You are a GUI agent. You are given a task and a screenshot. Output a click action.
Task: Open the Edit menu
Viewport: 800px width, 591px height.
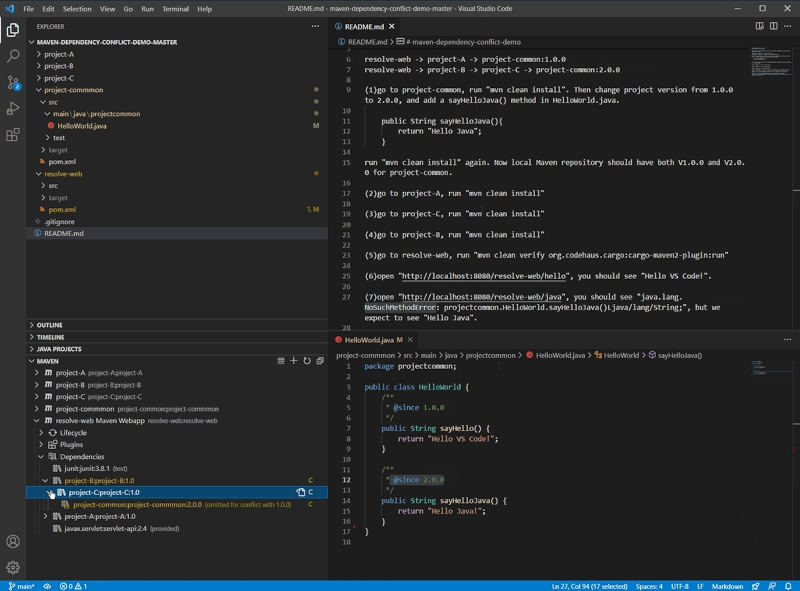point(48,9)
